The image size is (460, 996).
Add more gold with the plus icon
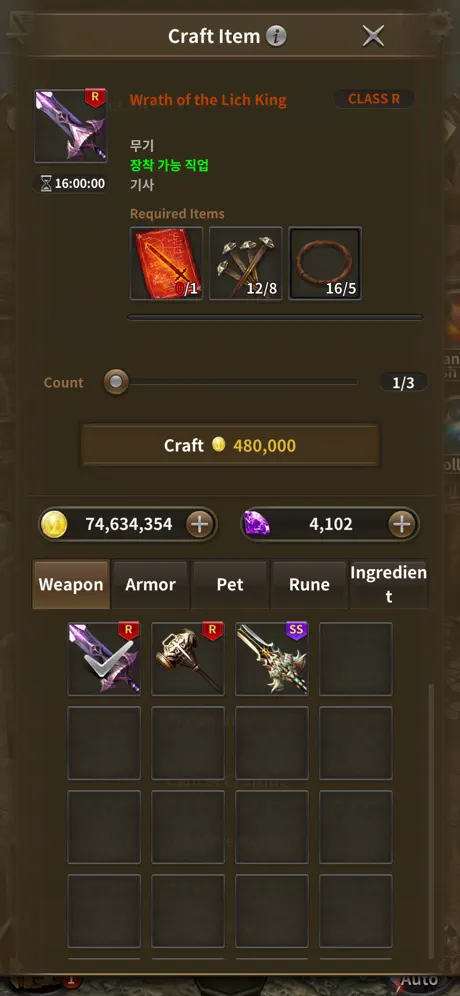pos(200,524)
